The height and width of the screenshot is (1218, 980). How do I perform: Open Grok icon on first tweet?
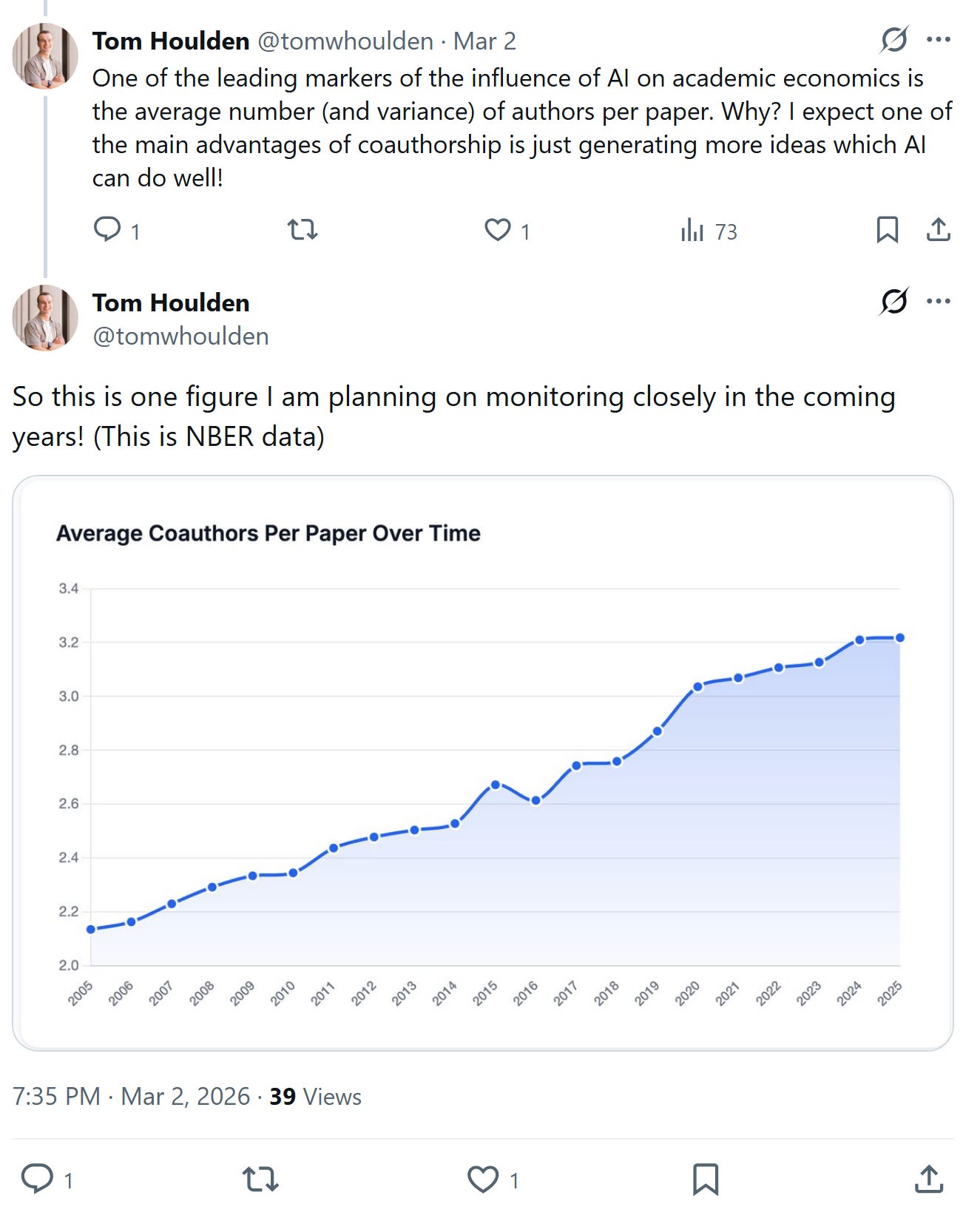point(893,39)
